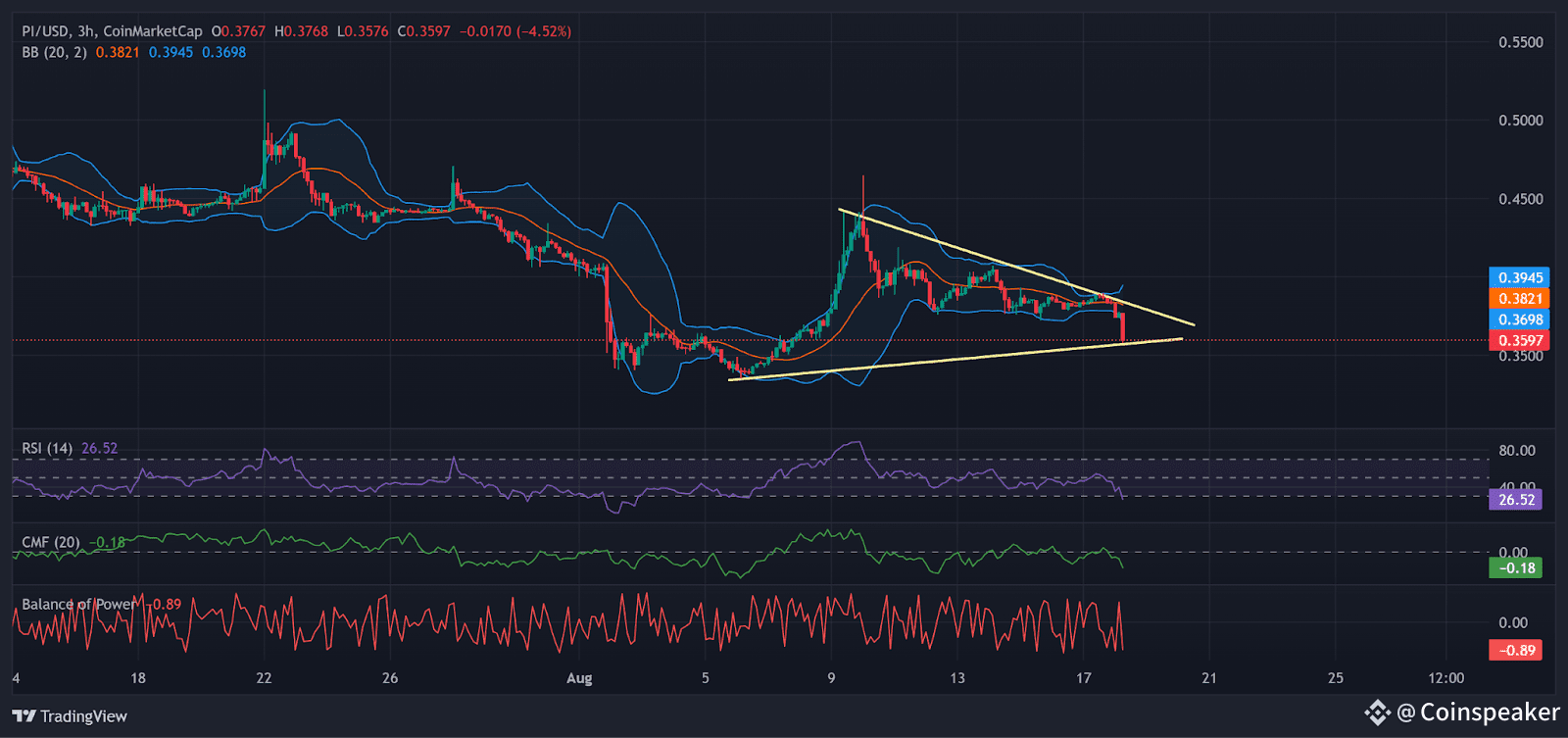This screenshot has width=1568, height=738.
Task: Click the Aug label on time axis
Action: pos(579,678)
